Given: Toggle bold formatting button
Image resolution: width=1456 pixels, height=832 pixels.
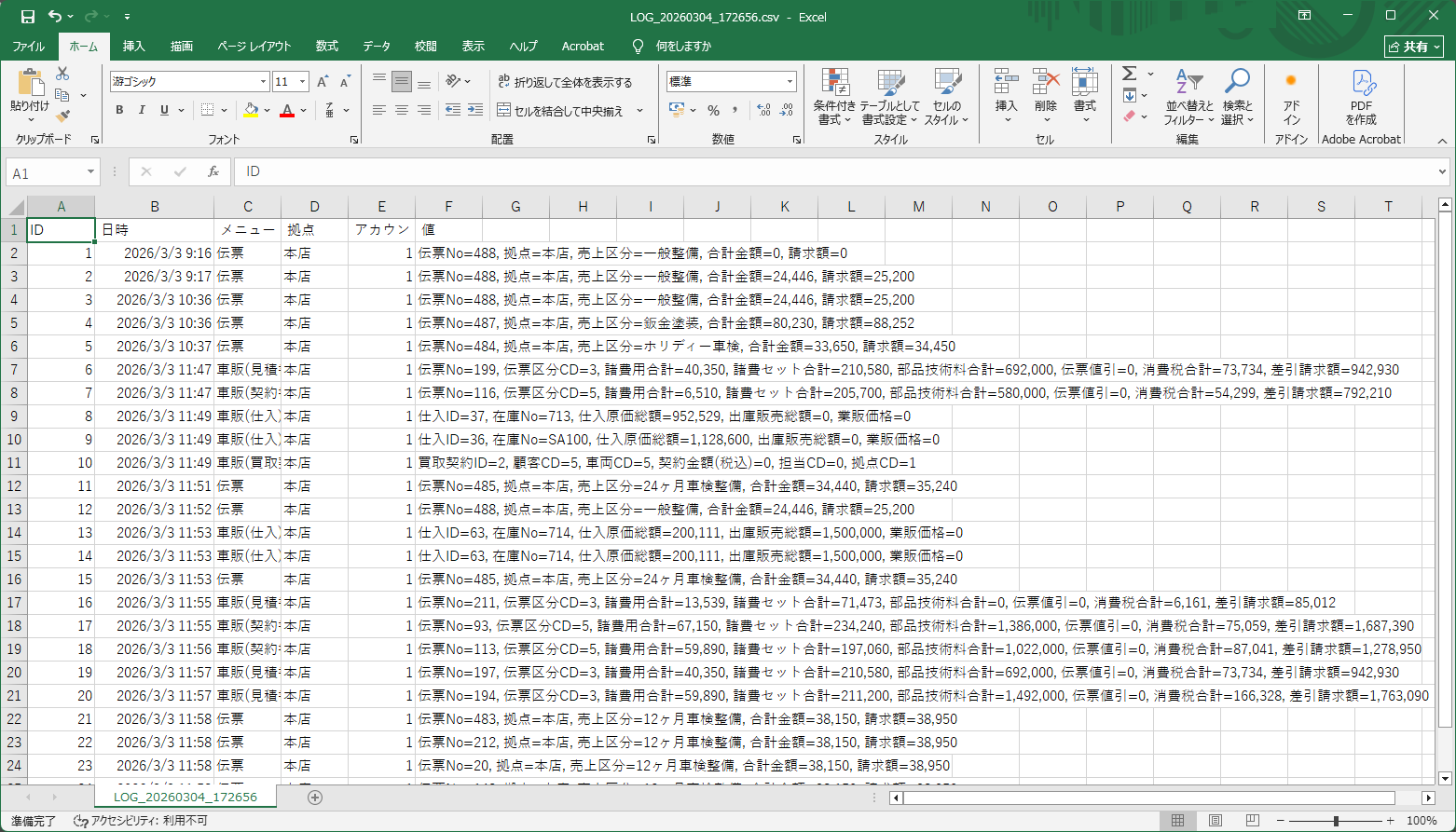Looking at the screenshot, I should coord(119,110).
